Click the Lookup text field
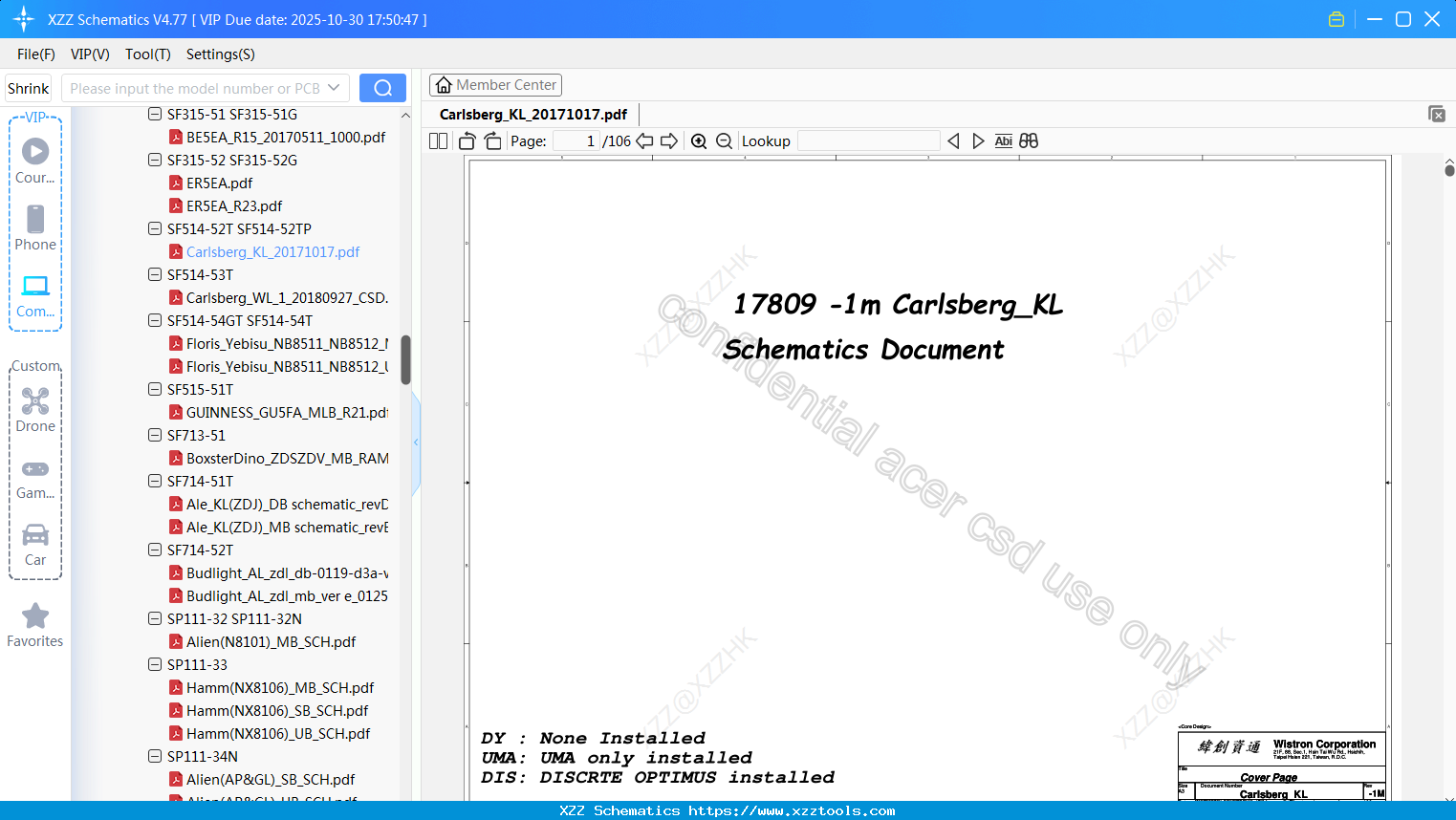This screenshot has width=1456, height=820. 869,141
